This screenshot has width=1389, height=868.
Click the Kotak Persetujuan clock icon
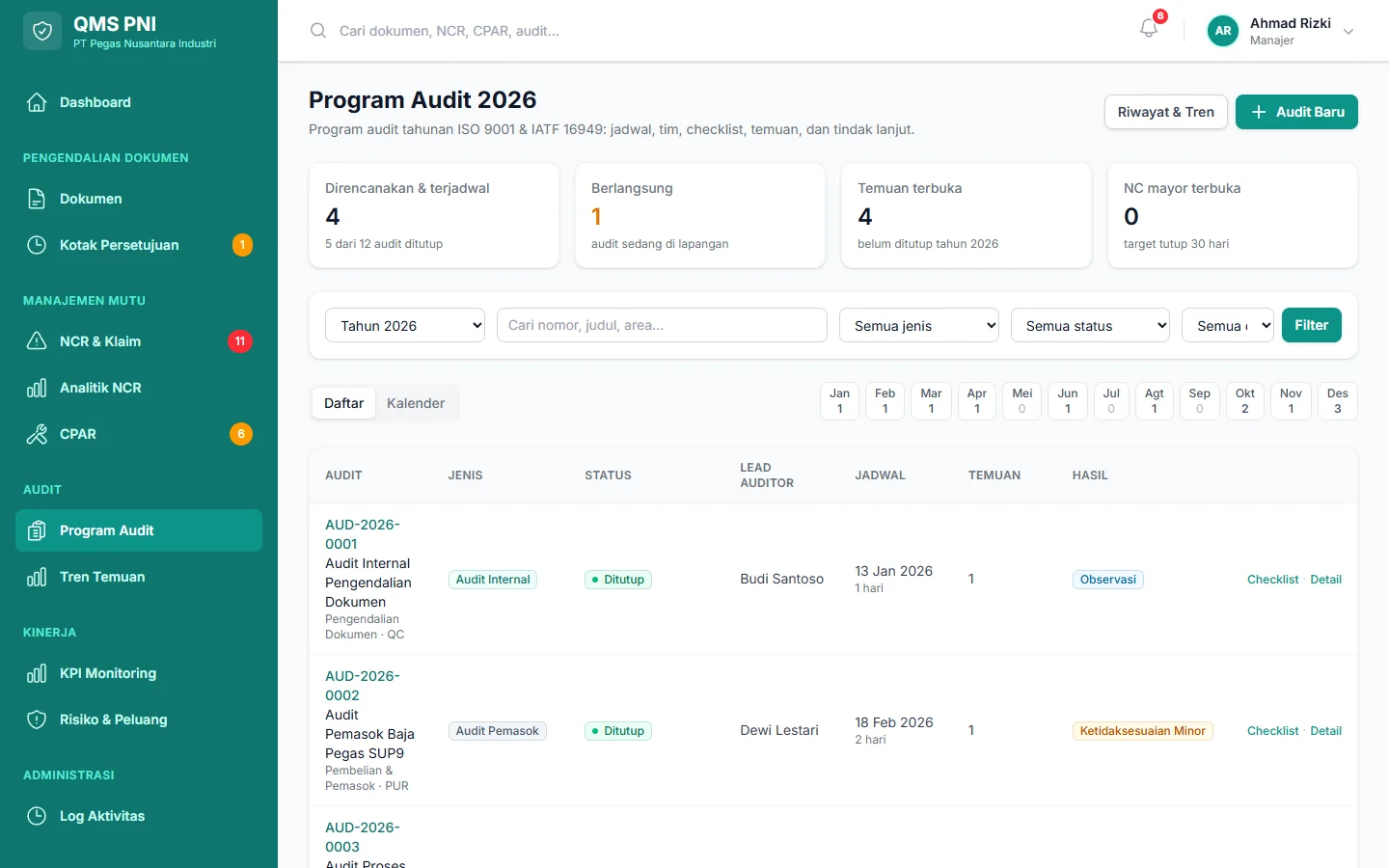tap(37, 245)
